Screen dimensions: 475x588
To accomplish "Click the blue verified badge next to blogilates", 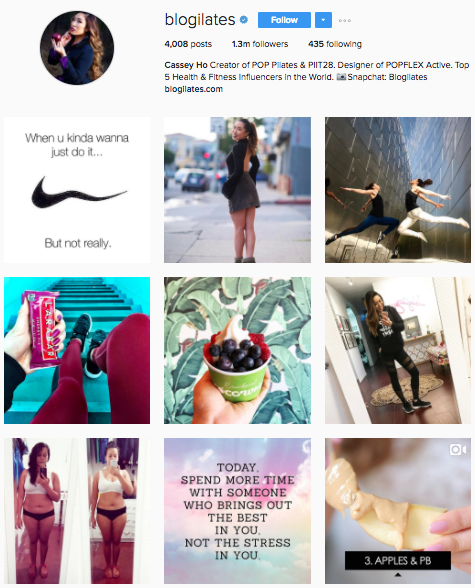I will [244, 20].
